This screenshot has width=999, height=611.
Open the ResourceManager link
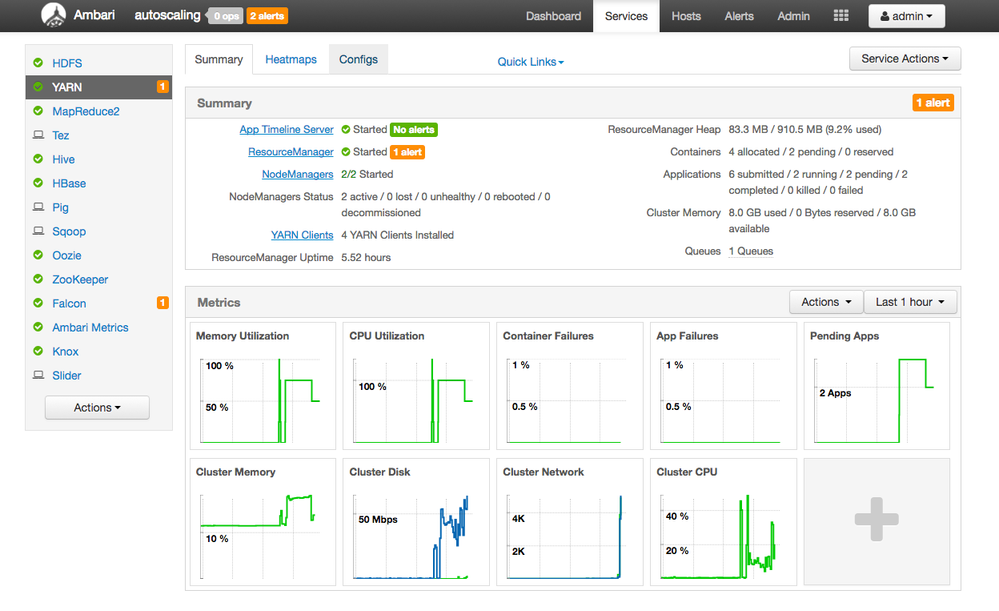click(x=291, y=152)
